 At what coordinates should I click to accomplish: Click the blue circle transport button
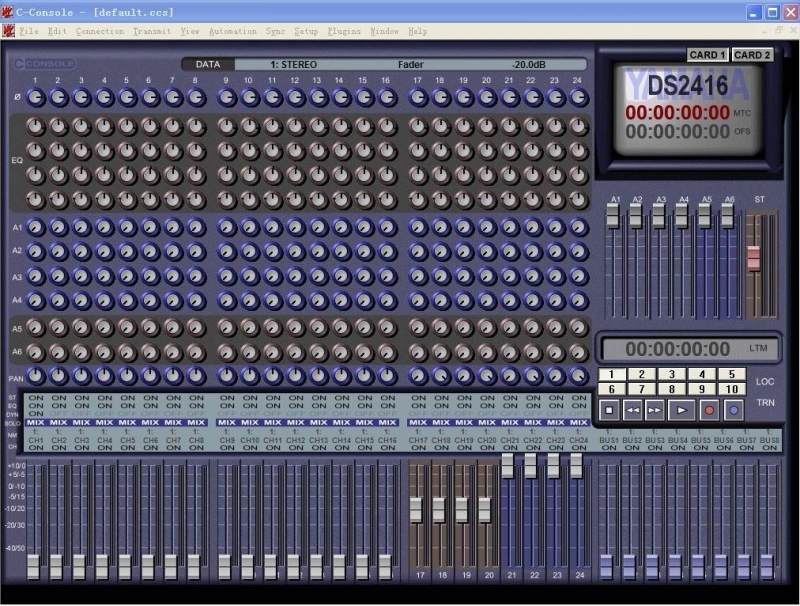733,410
